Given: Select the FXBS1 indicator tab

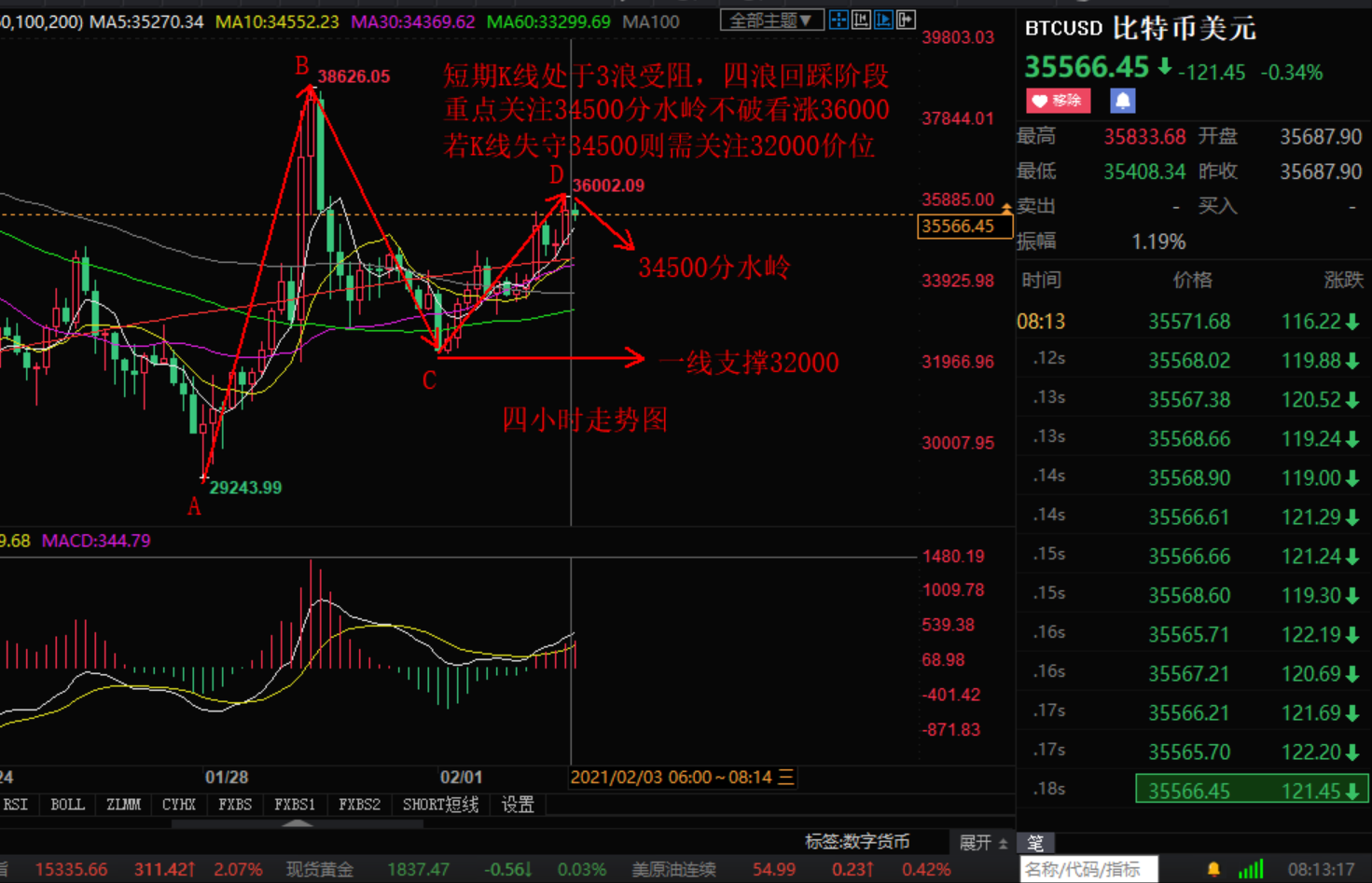Looking at the screenshot, I should click(295, 805).
